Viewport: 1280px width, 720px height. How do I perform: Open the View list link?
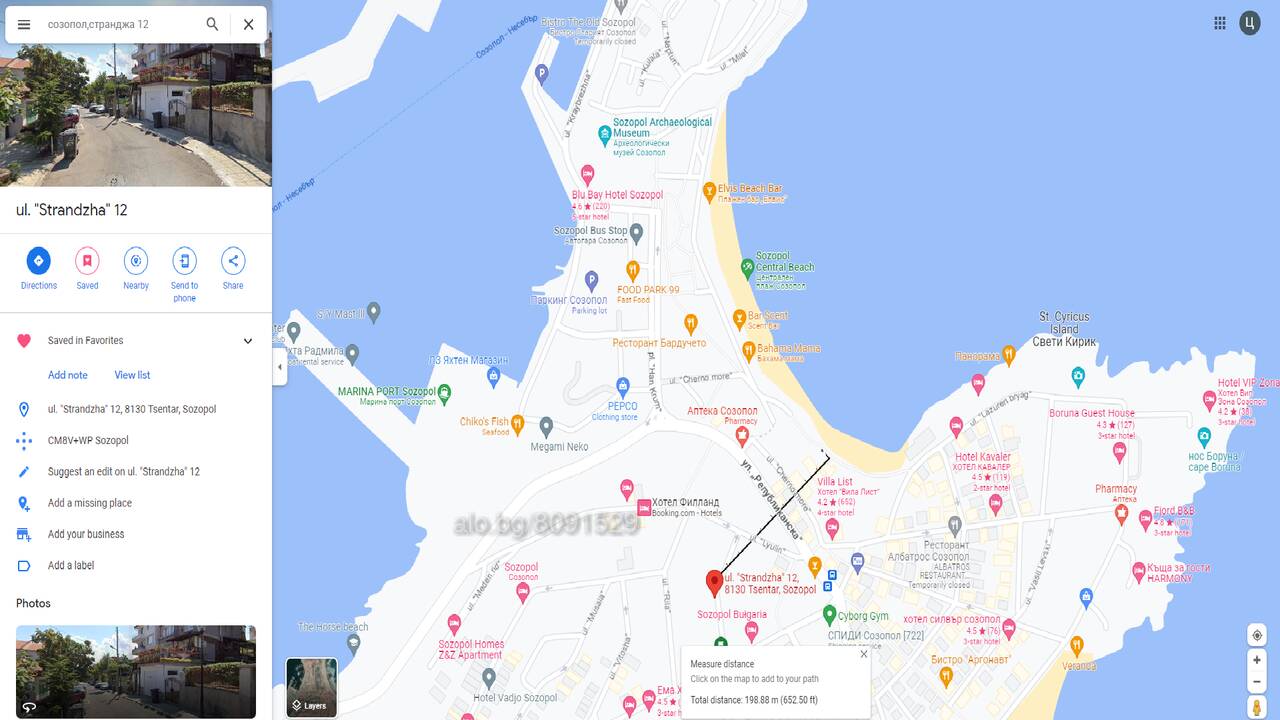pyautogui.click(x=132, y=375)
